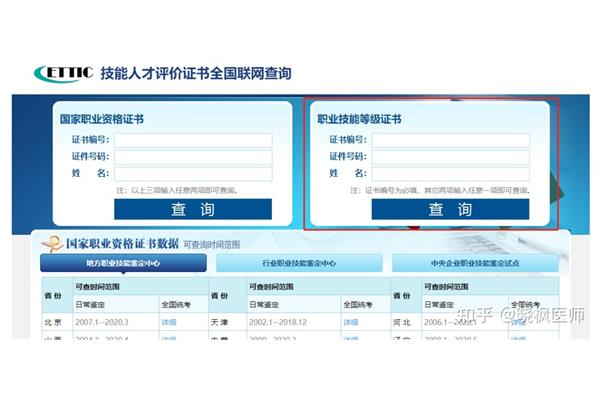This screenshot has height=400, width=600.
Task: Switch to 行业职业技能鉴定中心 tab
Action: click(299, 263)
